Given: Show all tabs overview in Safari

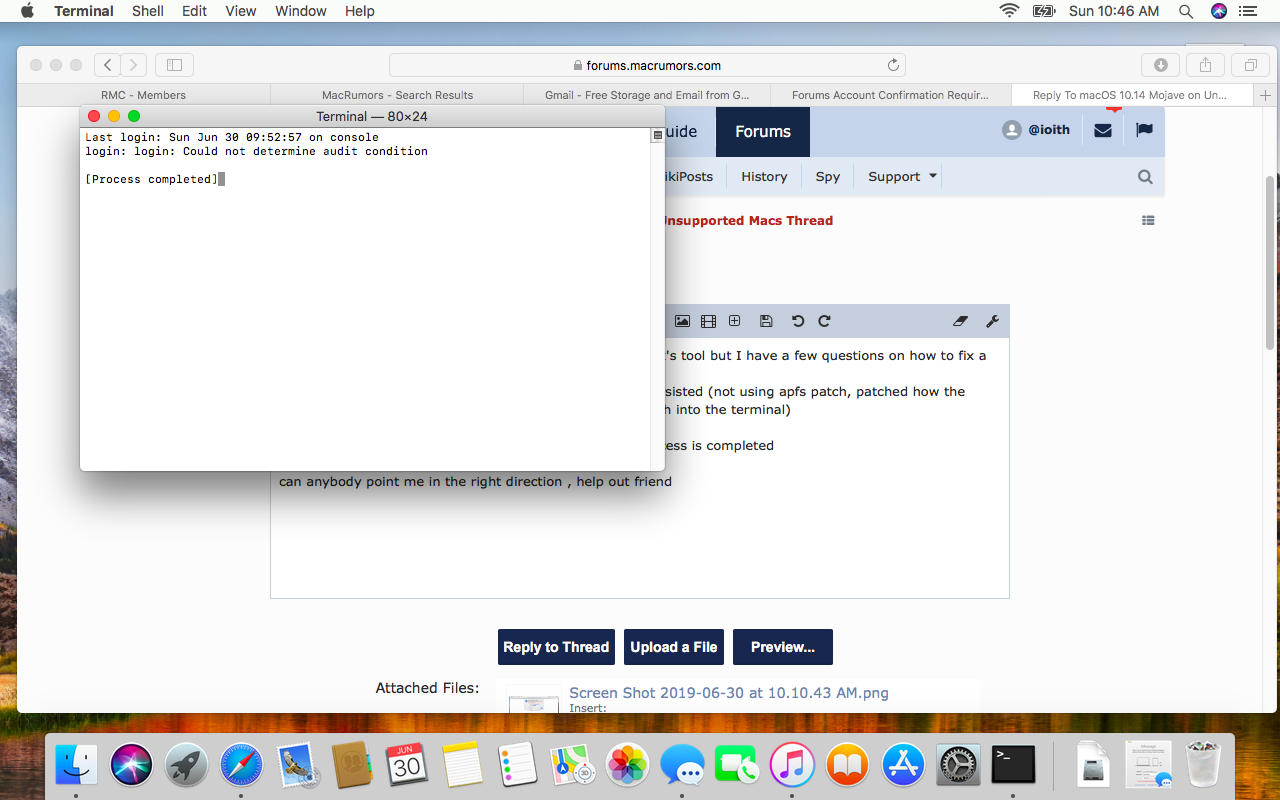Looking at the screenshot, I should pyautogui.click(x=1250, y=65).
